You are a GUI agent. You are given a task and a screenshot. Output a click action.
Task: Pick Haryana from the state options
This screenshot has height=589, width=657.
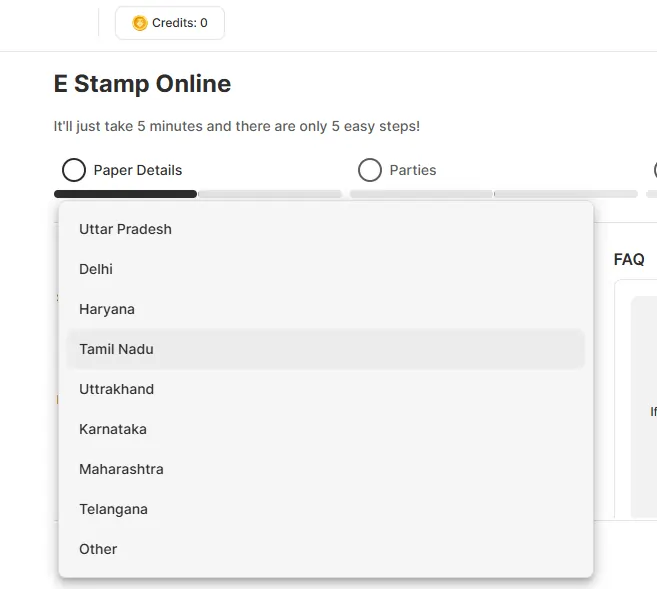click(326, 309)
